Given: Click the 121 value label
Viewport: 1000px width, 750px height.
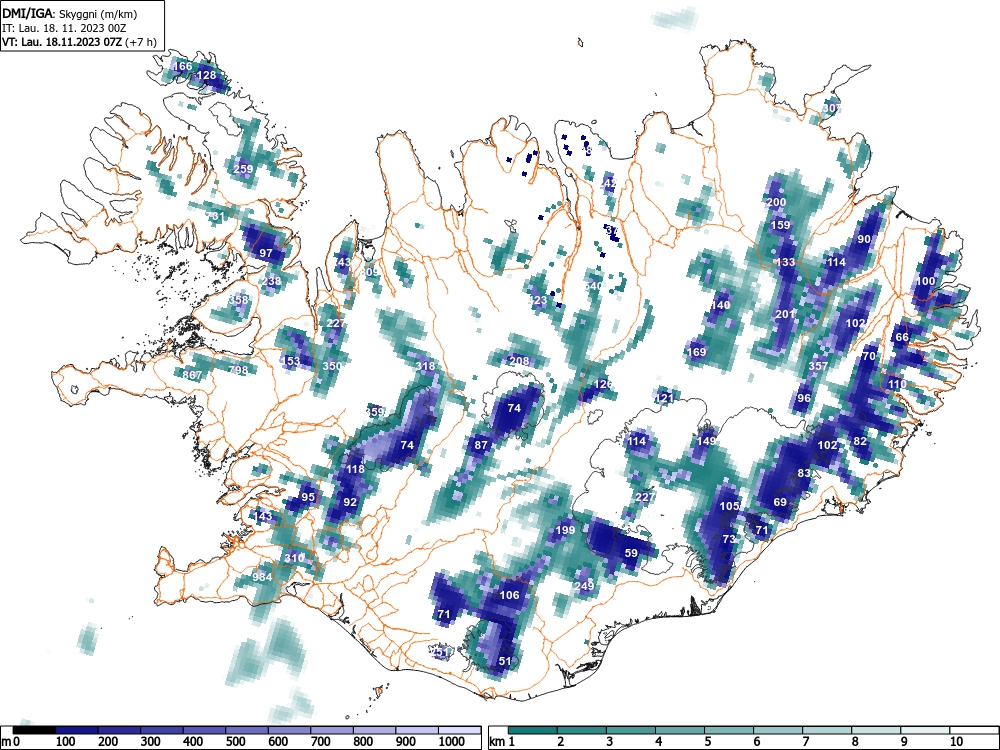Looking at the screenshot, I should tap(664, 398).
